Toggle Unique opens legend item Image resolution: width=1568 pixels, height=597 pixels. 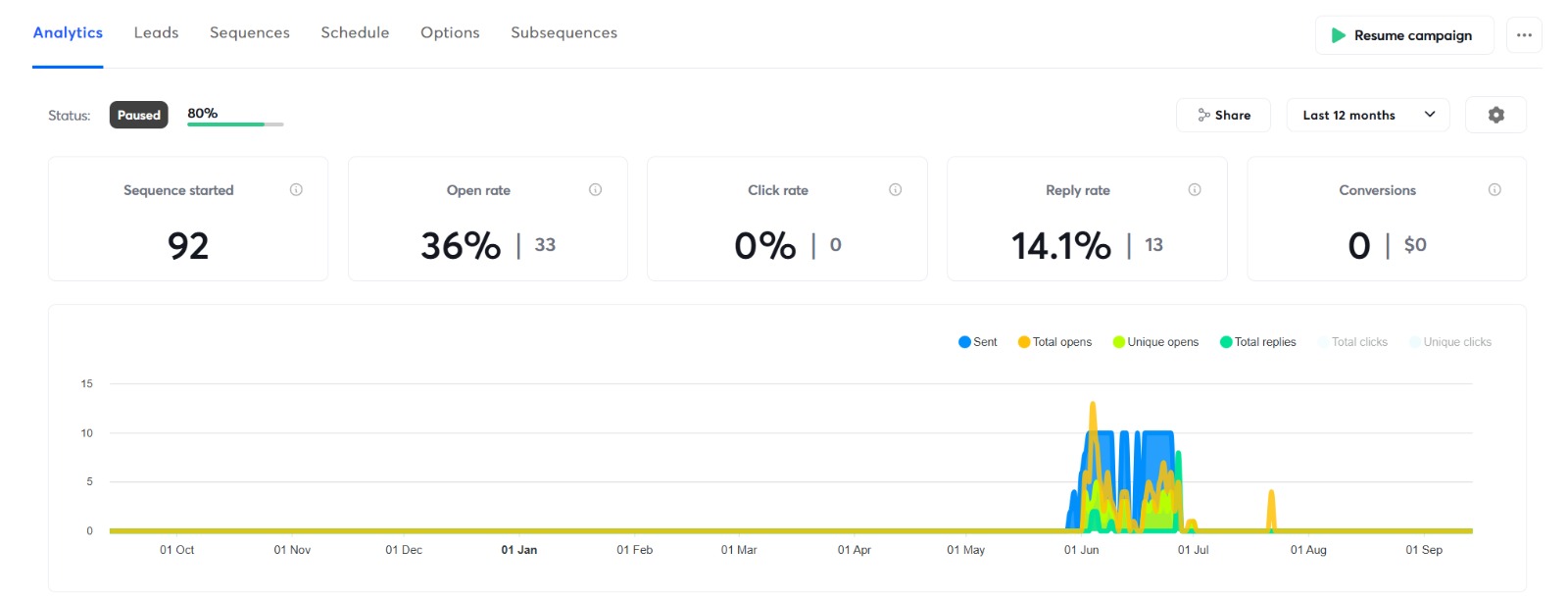click(x=1155, y=342)
